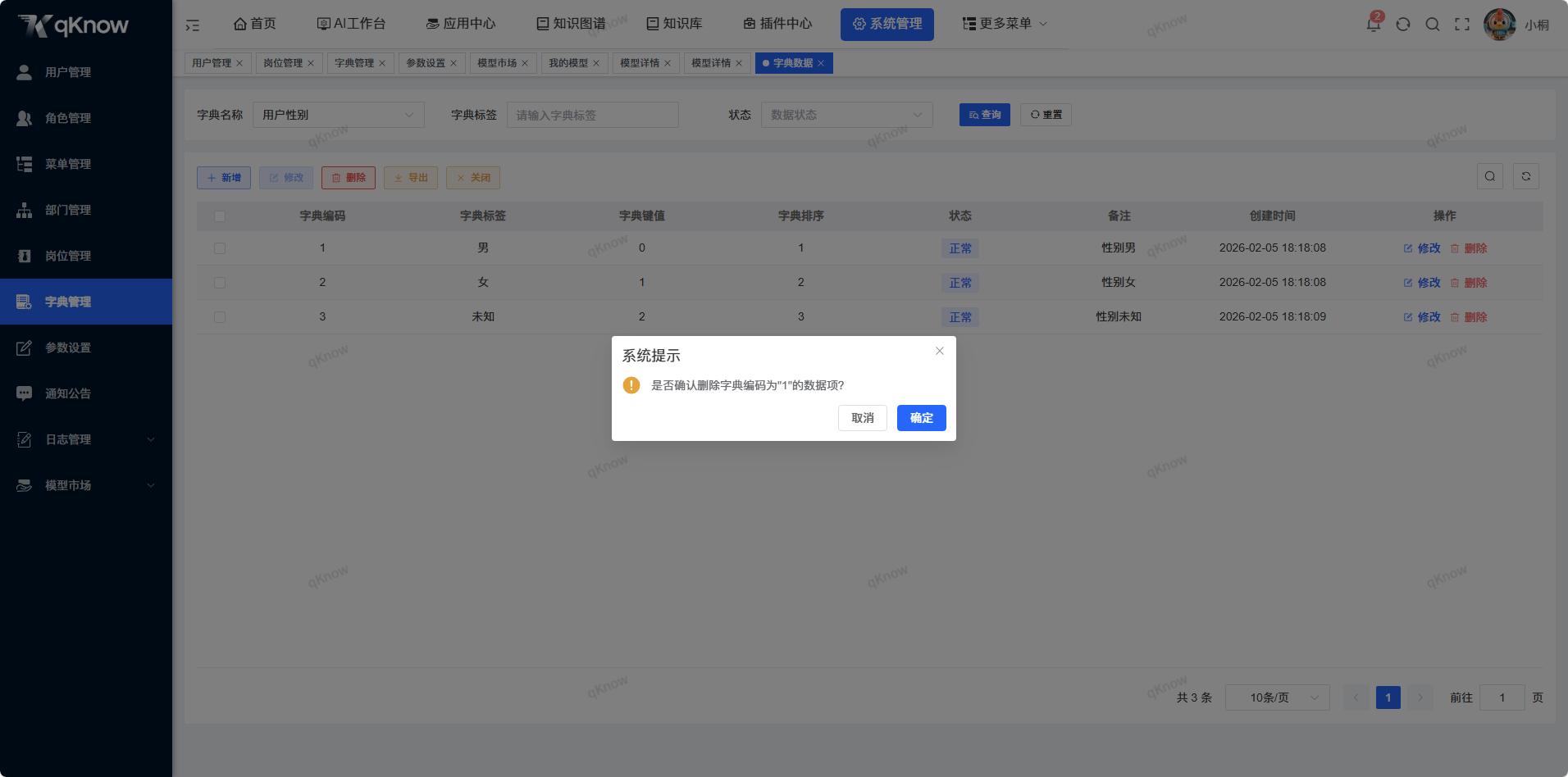
Task: Select 字典管理 in sidebar
Action: (86, 302)
